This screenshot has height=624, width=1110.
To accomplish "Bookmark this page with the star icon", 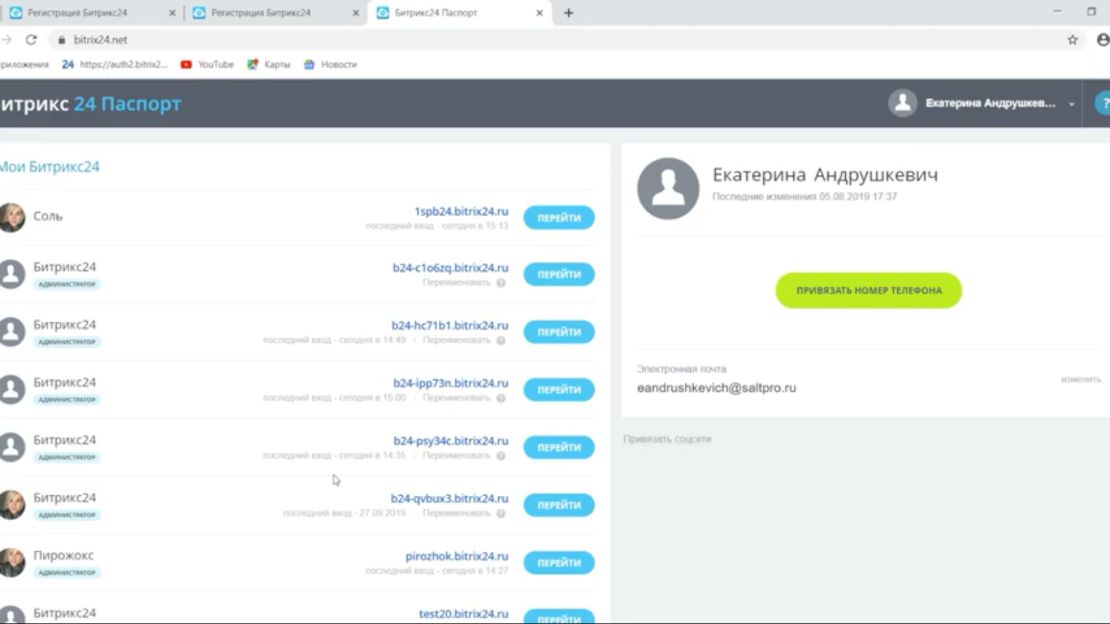I will 1072,40.
